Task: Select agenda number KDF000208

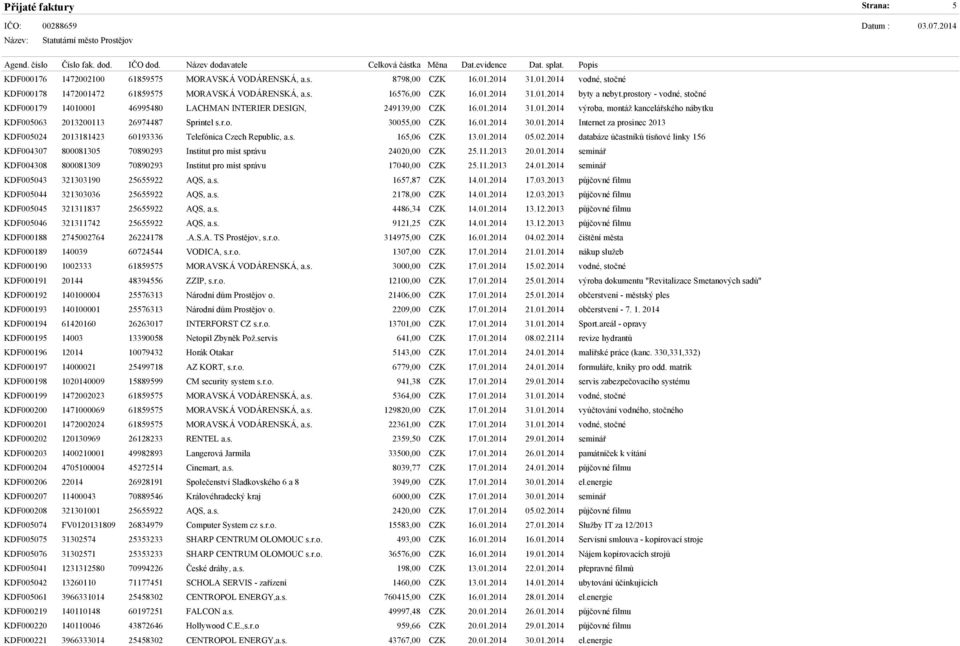Action: pos(25,511)
